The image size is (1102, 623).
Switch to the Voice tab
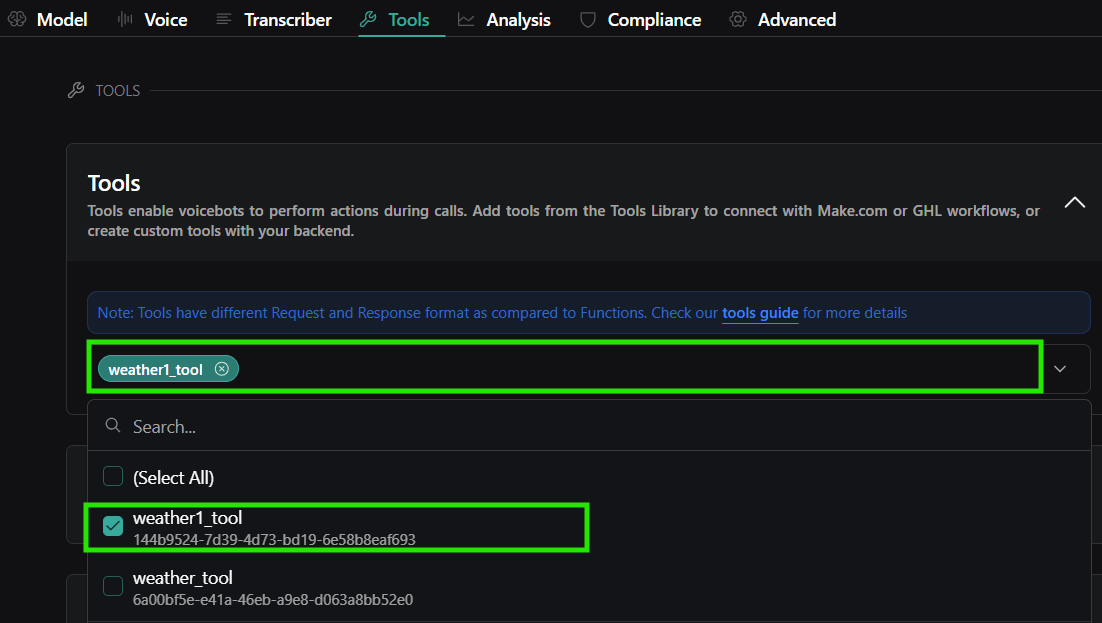coord(153,20)
